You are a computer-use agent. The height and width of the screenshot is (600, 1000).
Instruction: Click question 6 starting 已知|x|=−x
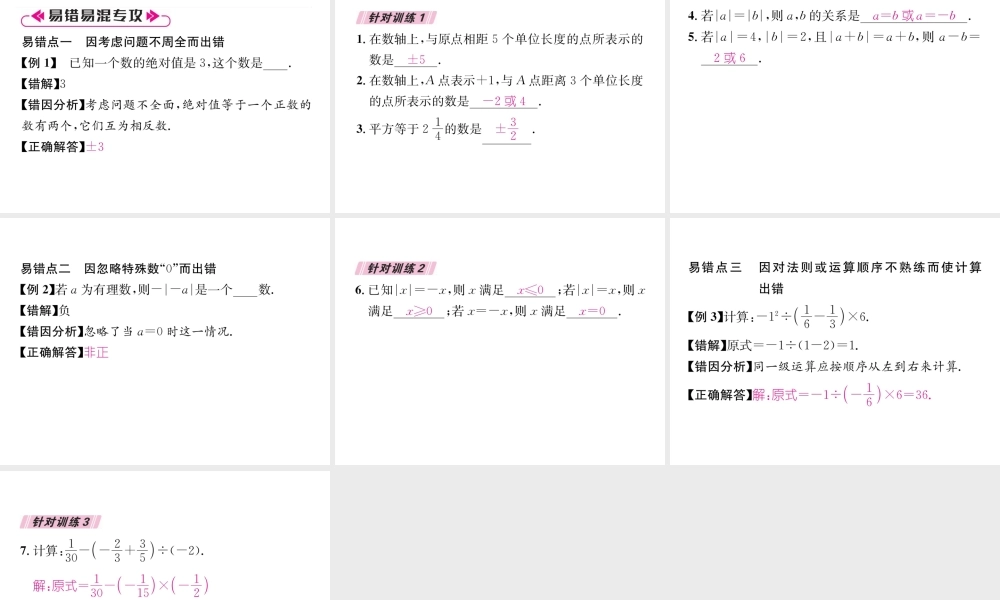click(x=501, y=301)
